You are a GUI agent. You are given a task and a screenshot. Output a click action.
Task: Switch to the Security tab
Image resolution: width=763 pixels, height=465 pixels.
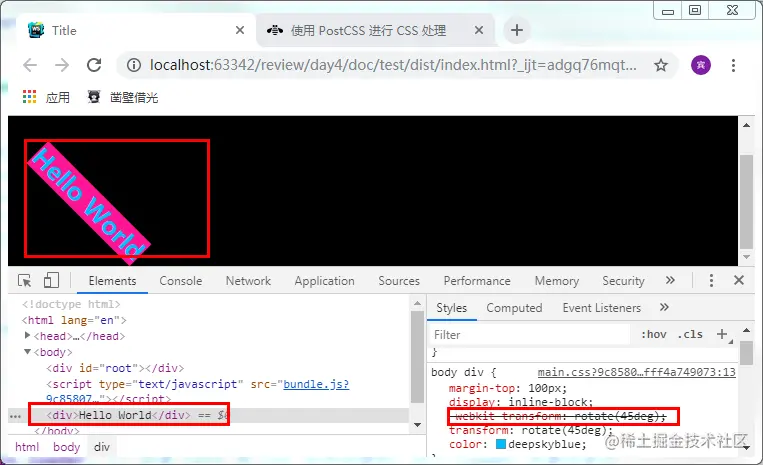[x=623, y=281]
